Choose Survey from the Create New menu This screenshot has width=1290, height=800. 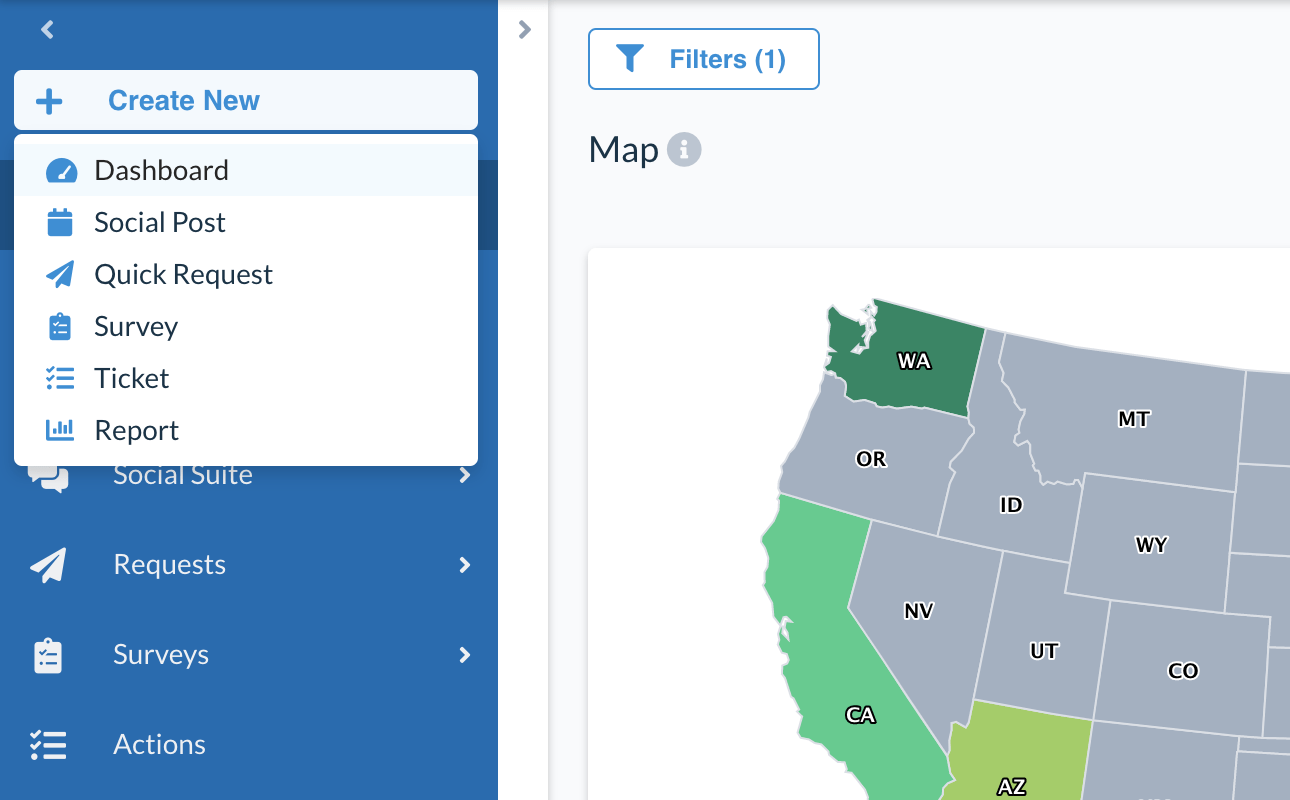point(136,326)
